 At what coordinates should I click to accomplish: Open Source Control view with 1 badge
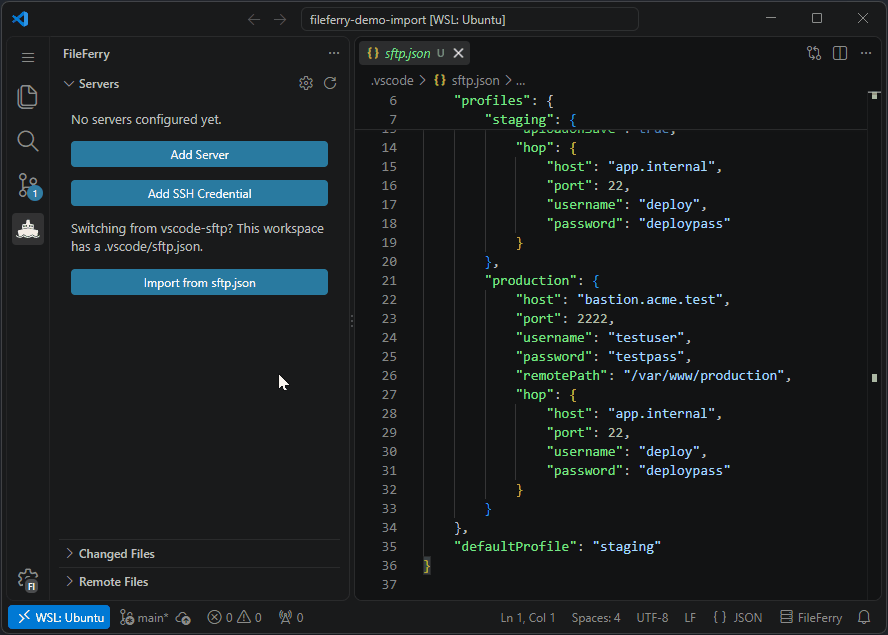tap(28, 185)
